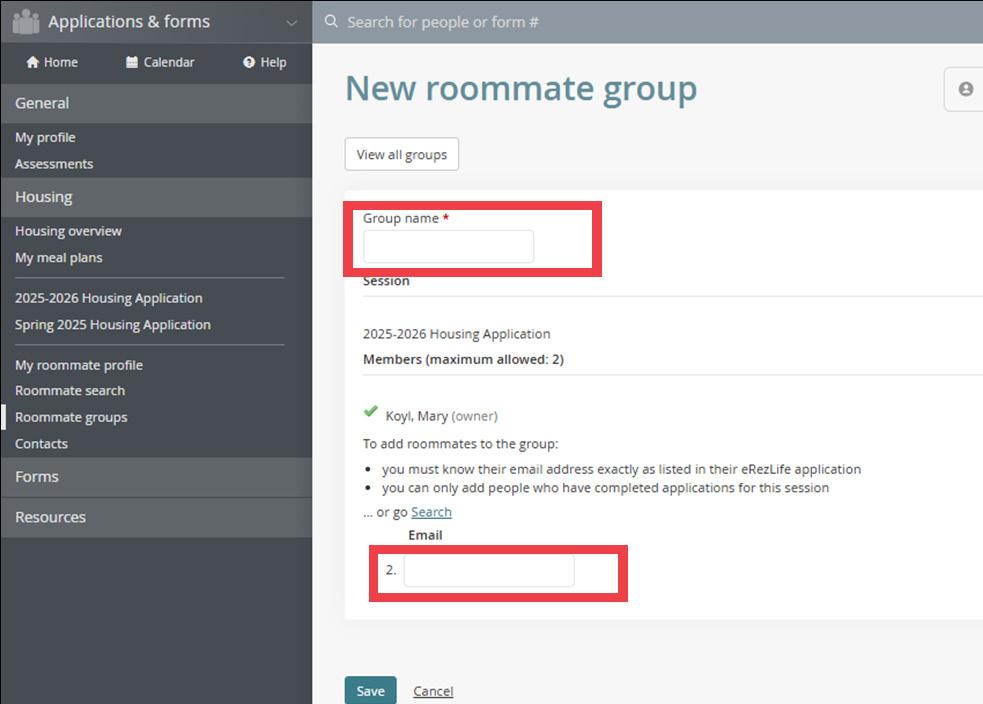This screenshot has height=704, width=983.
Task: Click the Applications & forms people icon
Action: (x=26, y=22)
